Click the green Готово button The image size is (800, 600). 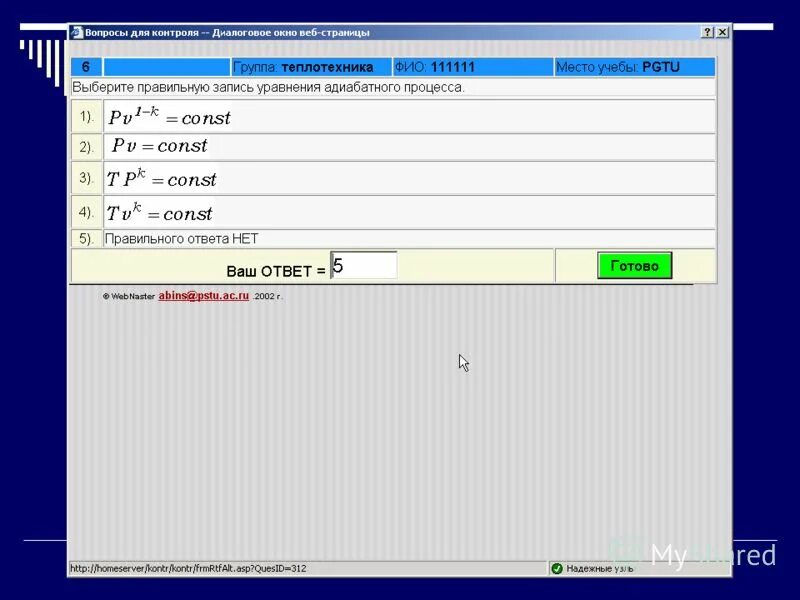pos(634,265)
